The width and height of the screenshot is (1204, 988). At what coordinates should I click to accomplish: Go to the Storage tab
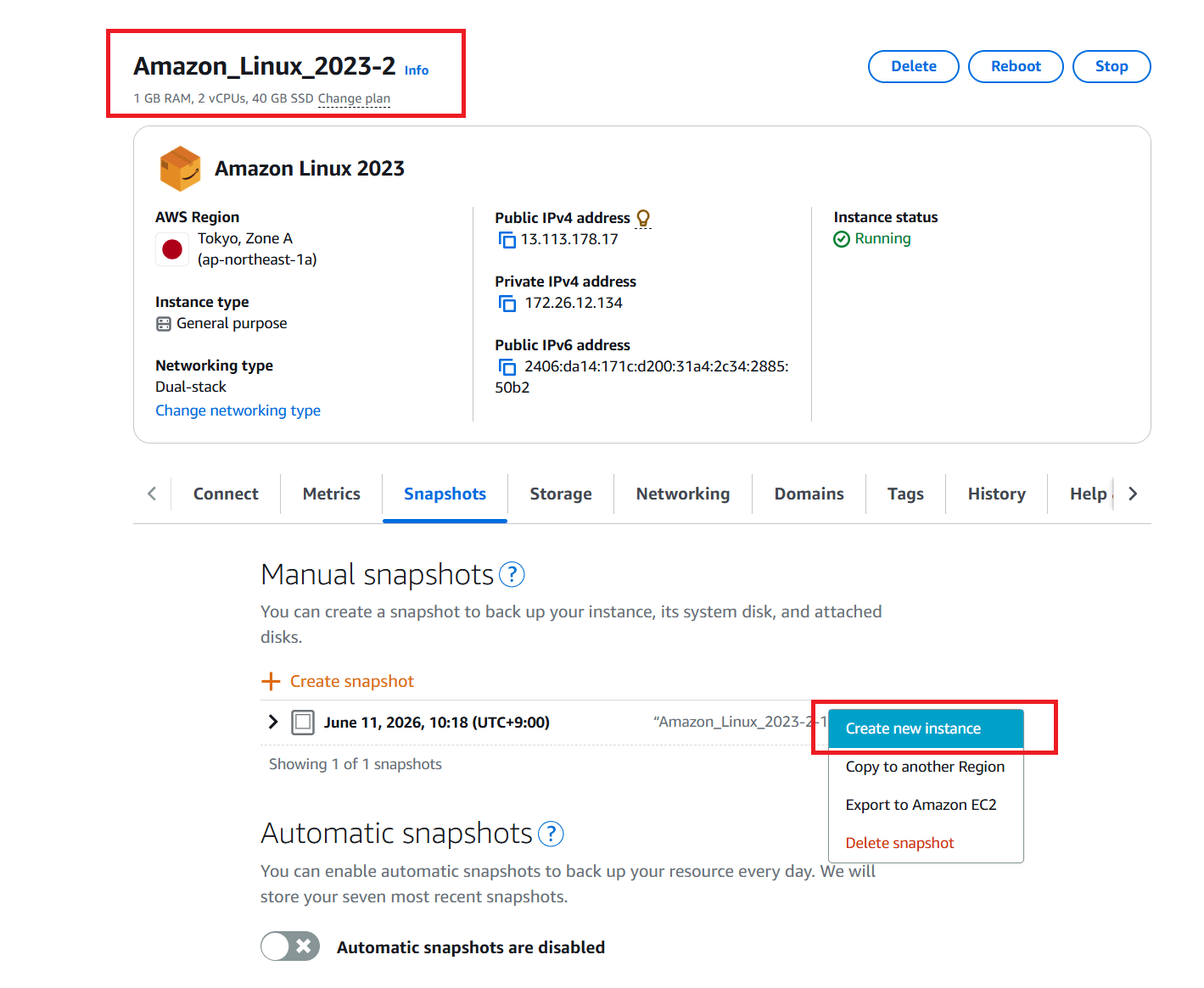coord(561,494)
